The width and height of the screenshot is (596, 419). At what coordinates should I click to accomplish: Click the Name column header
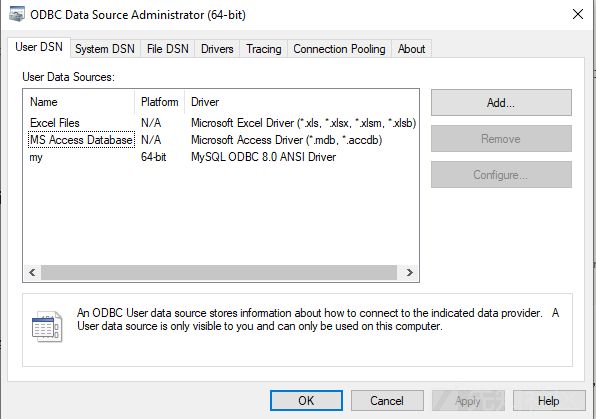pos(79,102)
